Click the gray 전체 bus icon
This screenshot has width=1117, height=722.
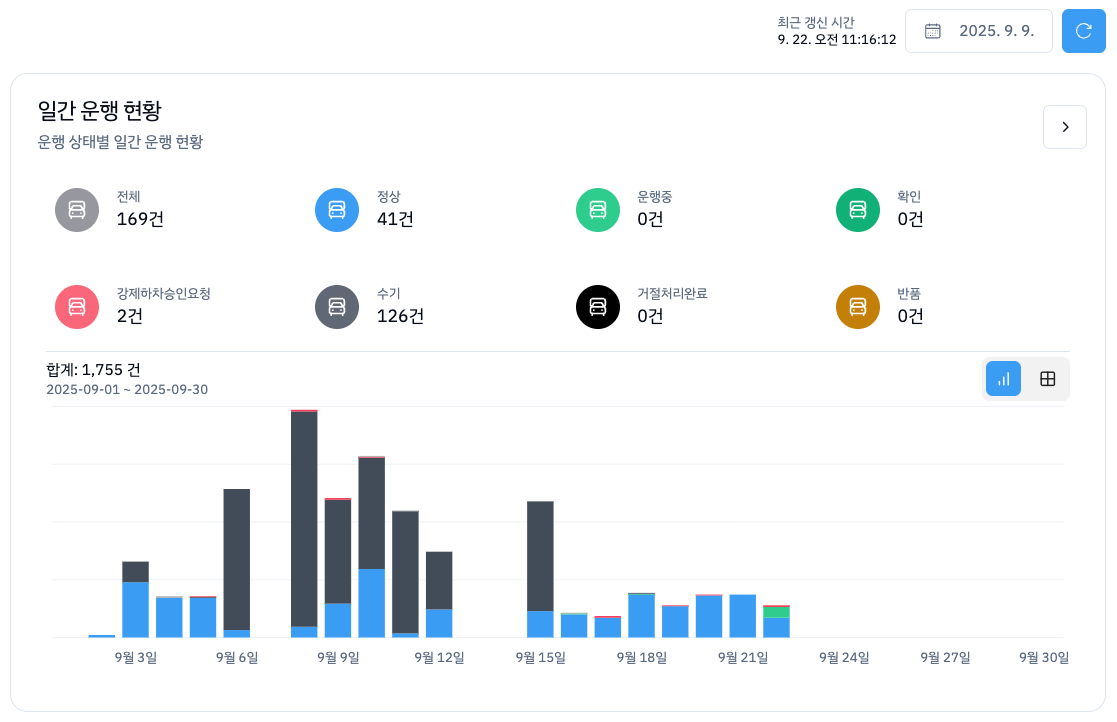[77, 210]
